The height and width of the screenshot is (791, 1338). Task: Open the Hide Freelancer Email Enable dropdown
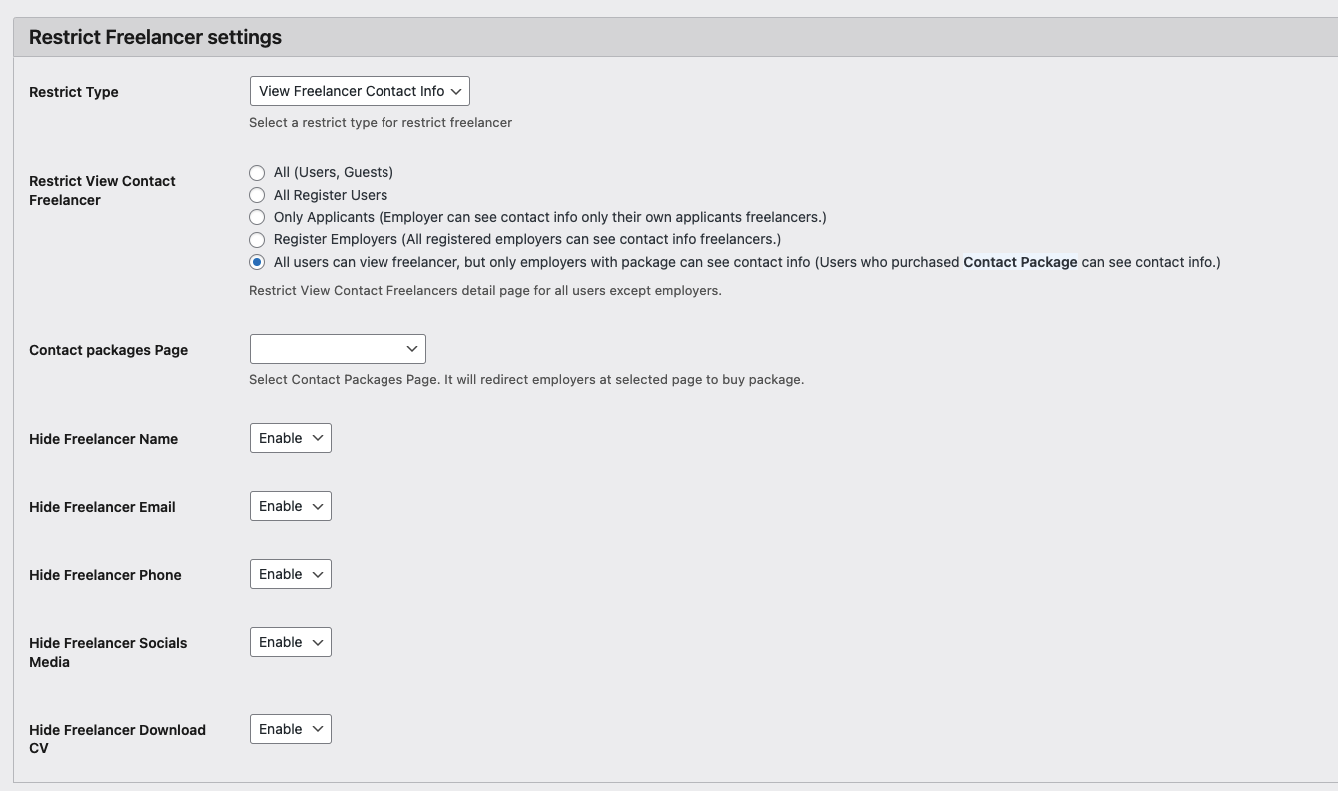click(290, 506)
